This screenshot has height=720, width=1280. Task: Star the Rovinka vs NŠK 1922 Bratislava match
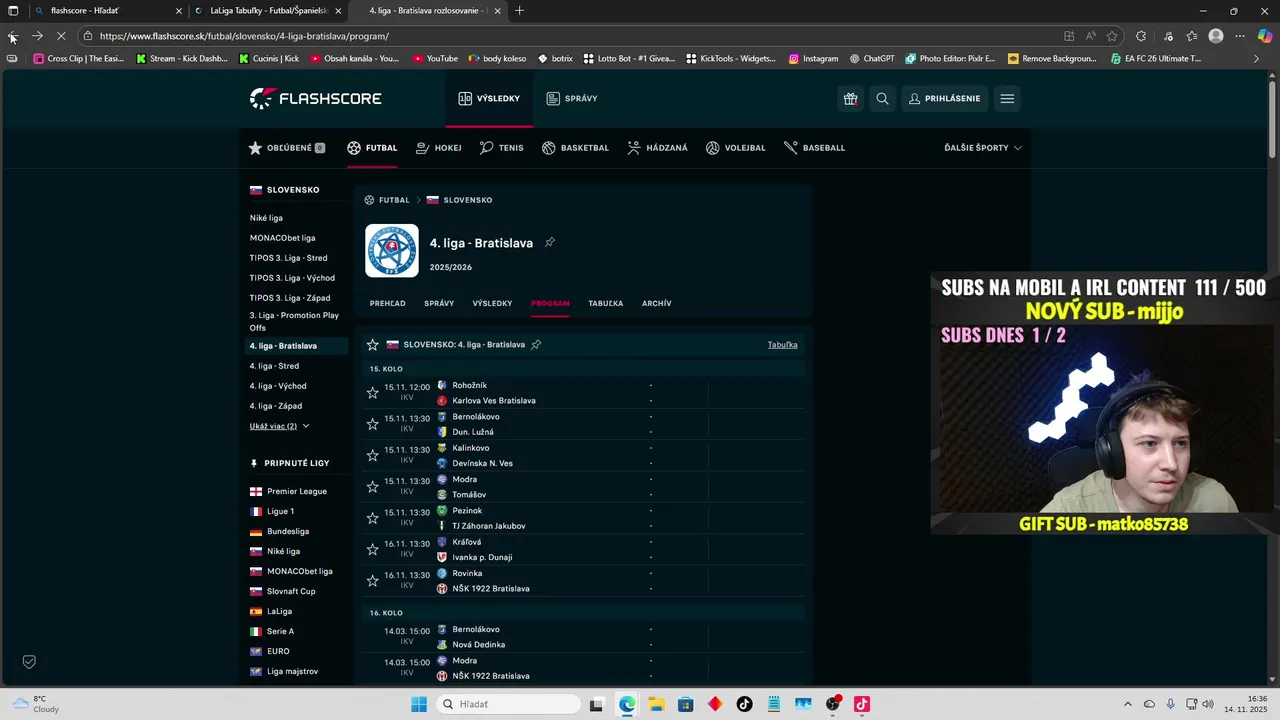click(x=372, y=580)
